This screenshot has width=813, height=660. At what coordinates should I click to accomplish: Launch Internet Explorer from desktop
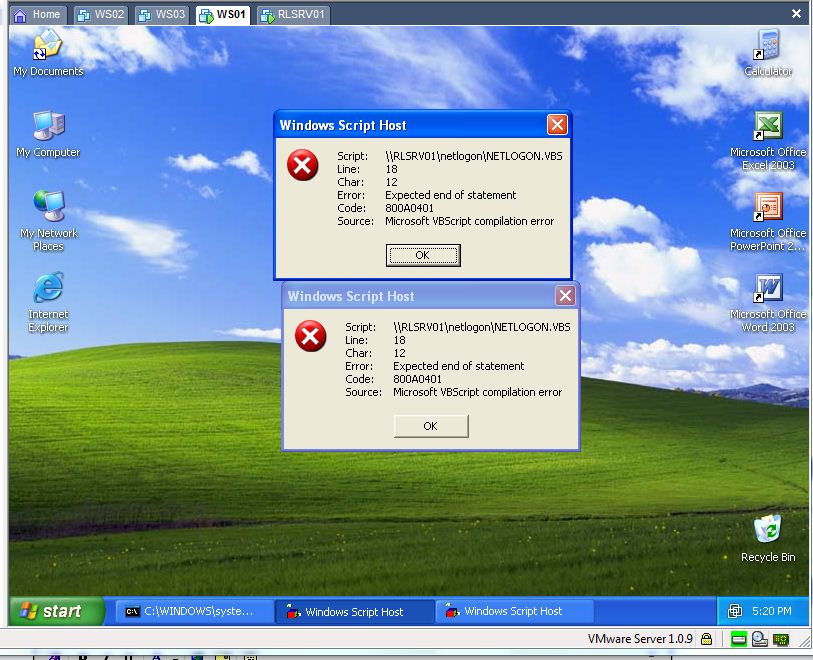pos(48,302)
